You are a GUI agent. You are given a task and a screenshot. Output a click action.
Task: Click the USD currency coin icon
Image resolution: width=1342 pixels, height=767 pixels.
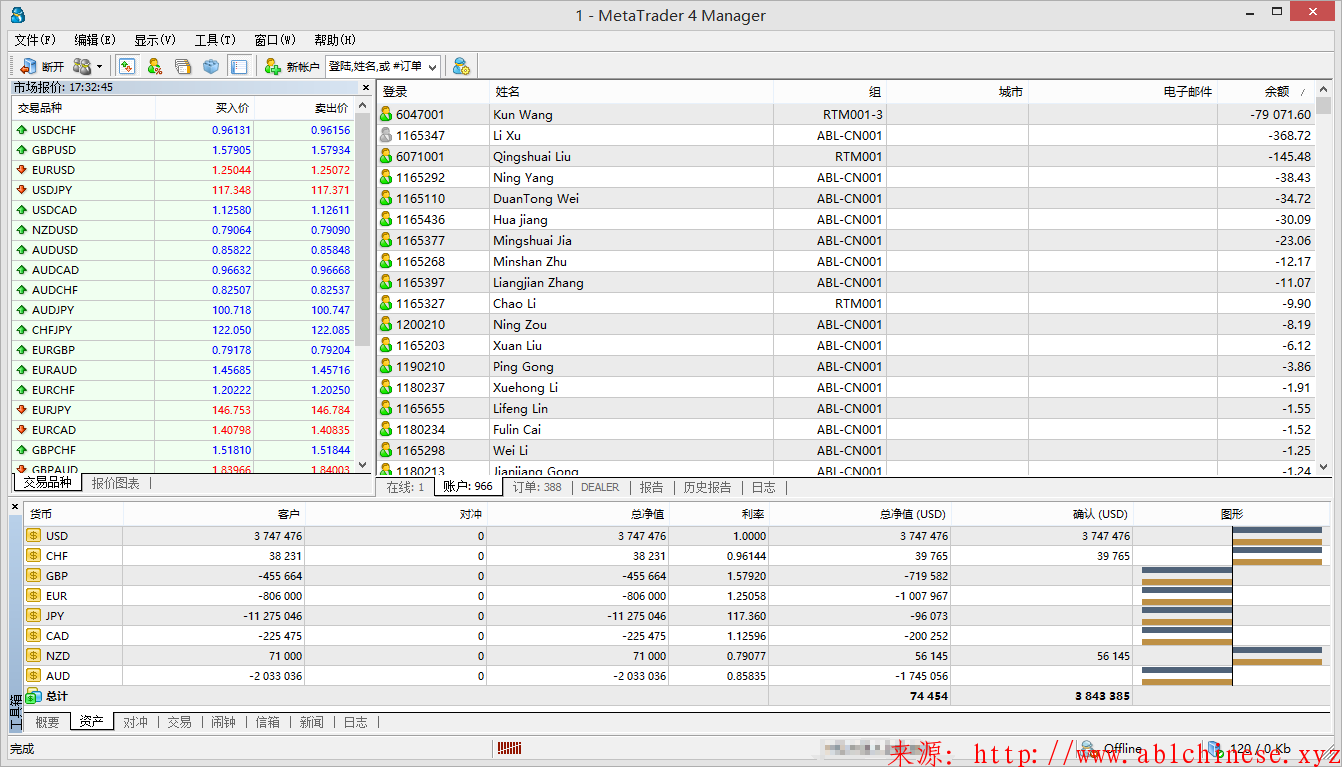tap(33, 536)
